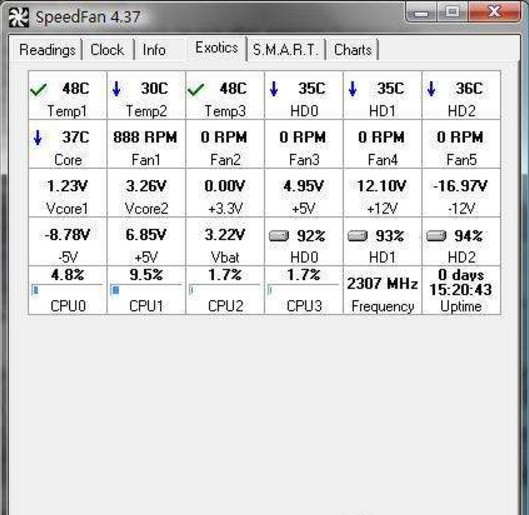
Task: Switch to the Readings tab
Action: 47,50
